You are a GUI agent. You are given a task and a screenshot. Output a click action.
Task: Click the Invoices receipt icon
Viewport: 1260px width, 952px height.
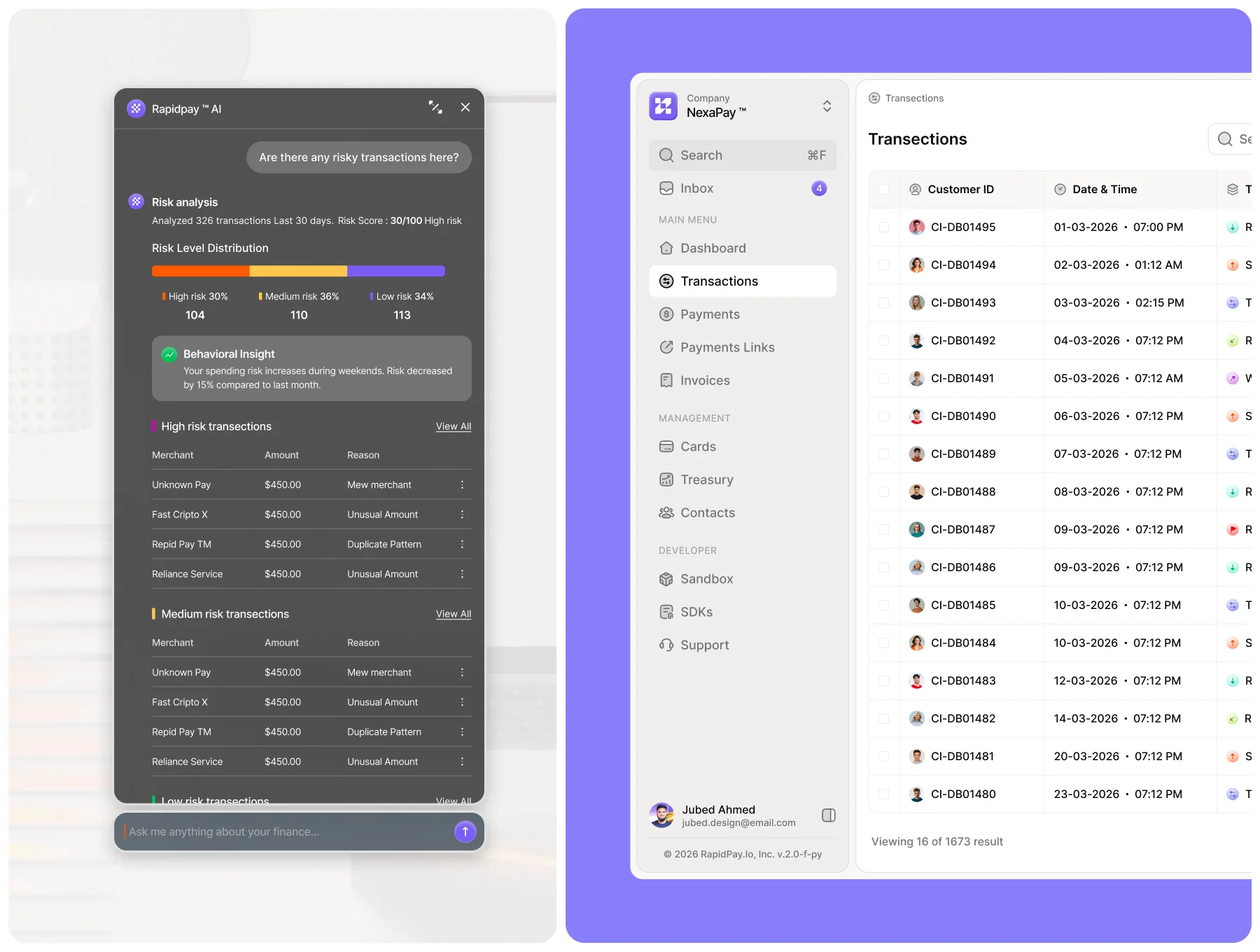(x=666, y=380)
